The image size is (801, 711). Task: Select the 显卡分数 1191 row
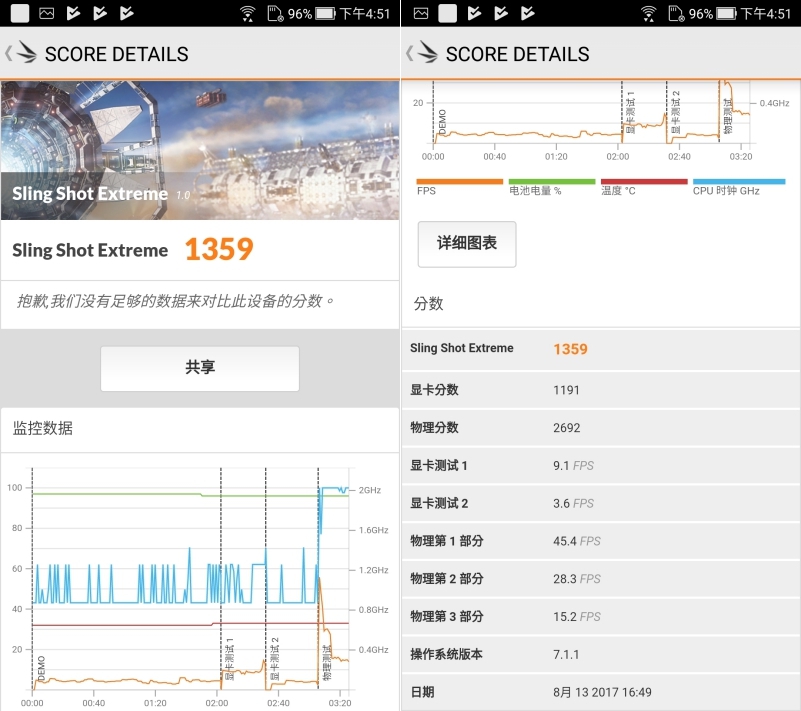click(x=600, y=390)
